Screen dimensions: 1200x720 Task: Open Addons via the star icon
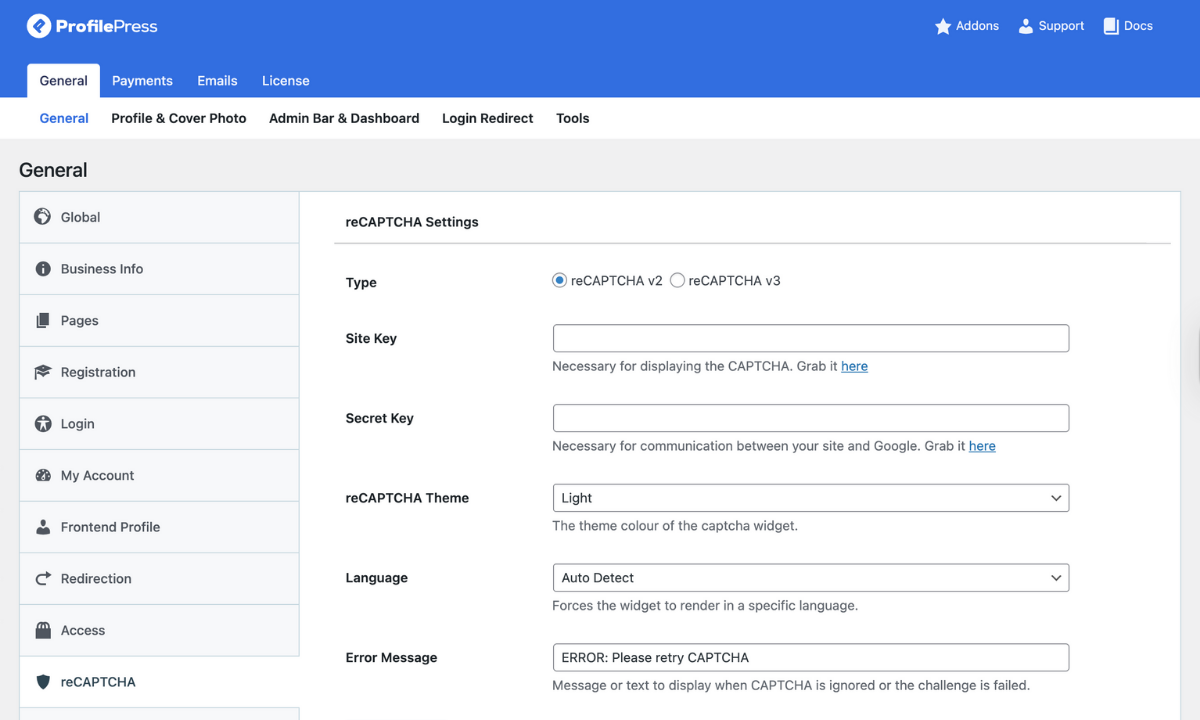click(x=943, y=27)
